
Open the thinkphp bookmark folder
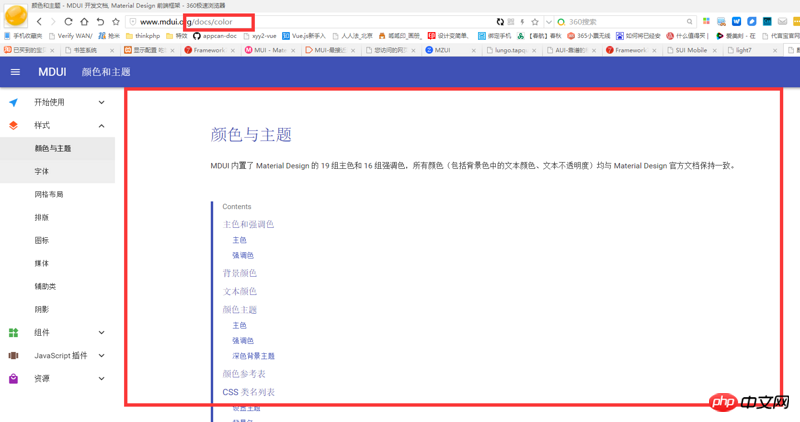[143, 36]
